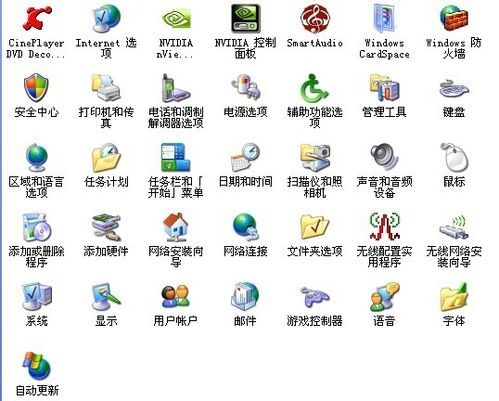Screen dimensions: 499x401
Task: Open the 添加硬件 icon
Action: tap(106, 227)
